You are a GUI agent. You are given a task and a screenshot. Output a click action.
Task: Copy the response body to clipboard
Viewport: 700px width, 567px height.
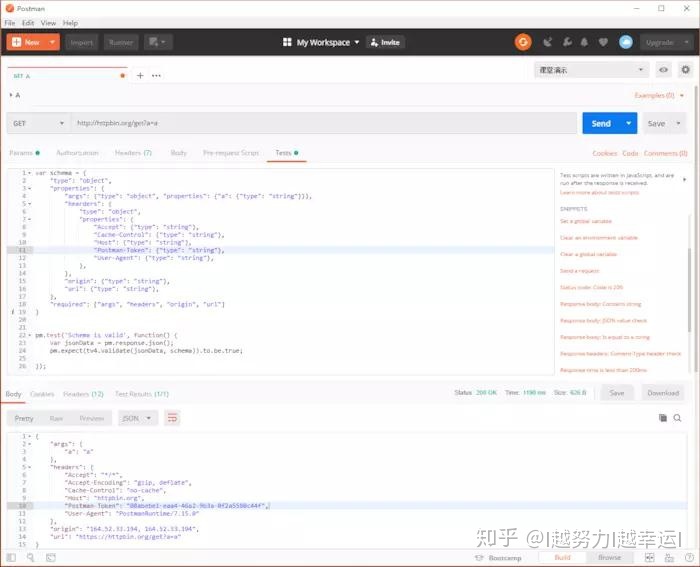click(663, 418)
